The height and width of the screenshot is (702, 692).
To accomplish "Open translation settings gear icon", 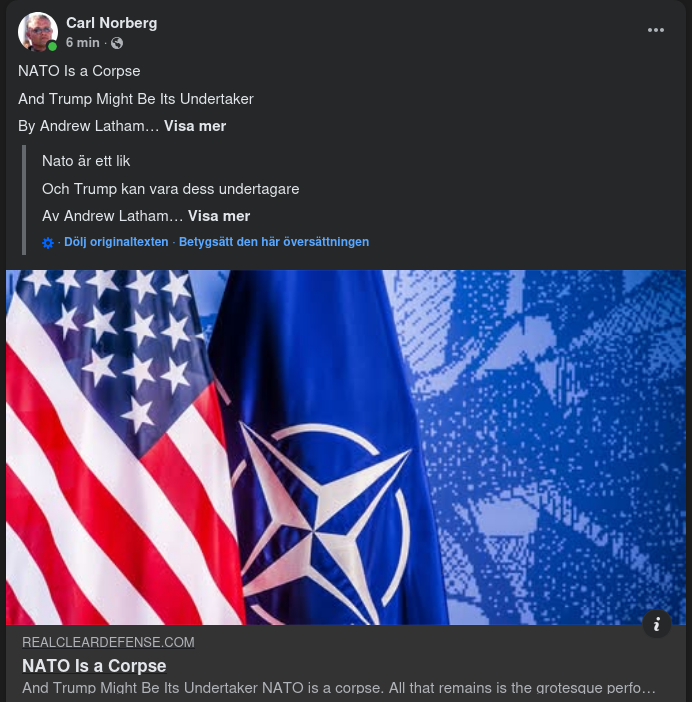I will tap(48, 242).
